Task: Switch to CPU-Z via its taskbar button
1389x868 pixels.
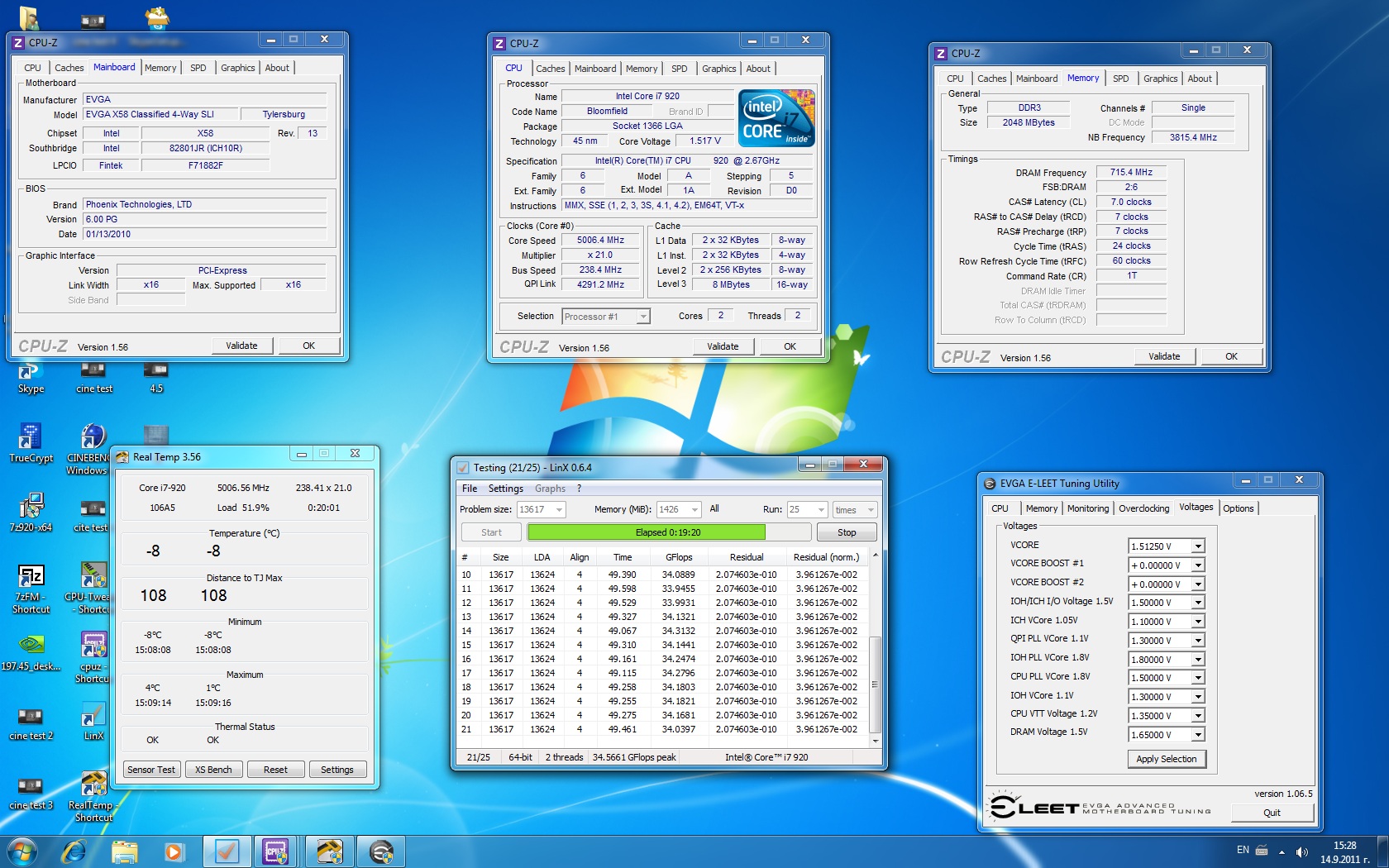Action: [275, 851]
